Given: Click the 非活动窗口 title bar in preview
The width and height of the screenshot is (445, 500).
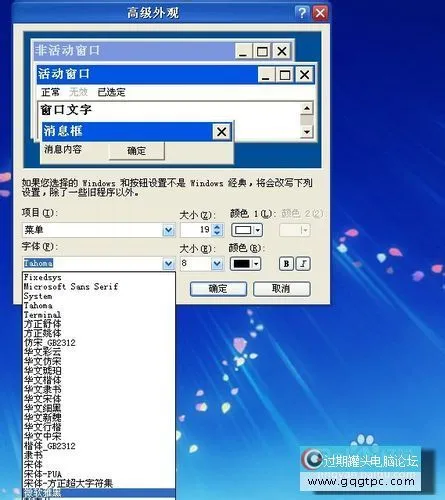Looking at the screenshot, I should coord(163,51).
